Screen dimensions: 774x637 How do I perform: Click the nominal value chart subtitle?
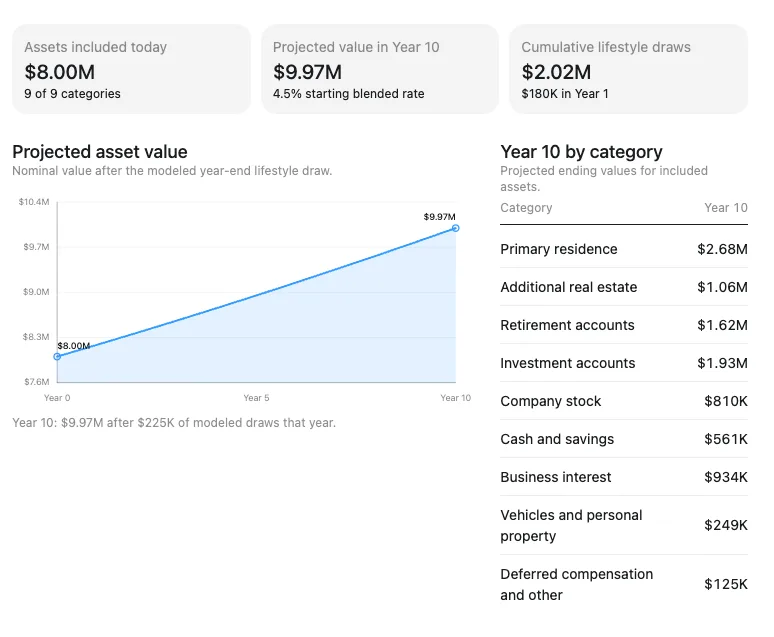click(172, 171)
